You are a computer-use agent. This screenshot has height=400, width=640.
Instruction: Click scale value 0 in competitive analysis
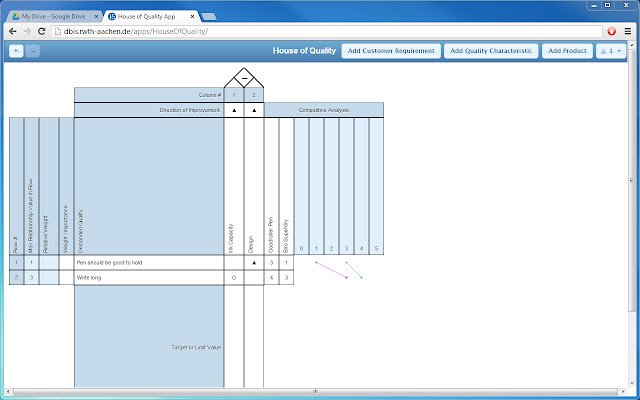pyautogui.click(x=302, y=249)
